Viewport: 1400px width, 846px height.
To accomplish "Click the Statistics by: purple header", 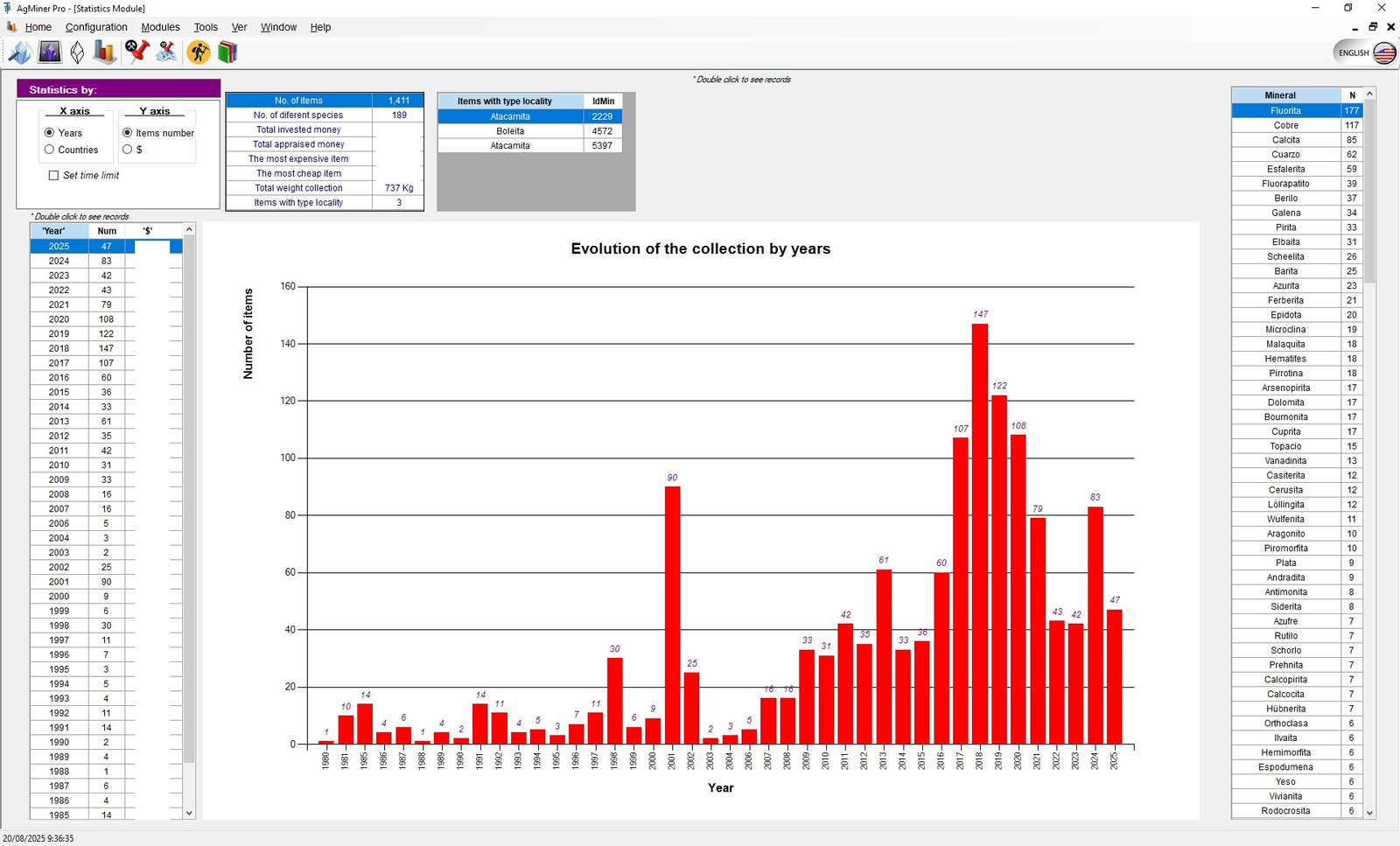I will click(119, 89).
